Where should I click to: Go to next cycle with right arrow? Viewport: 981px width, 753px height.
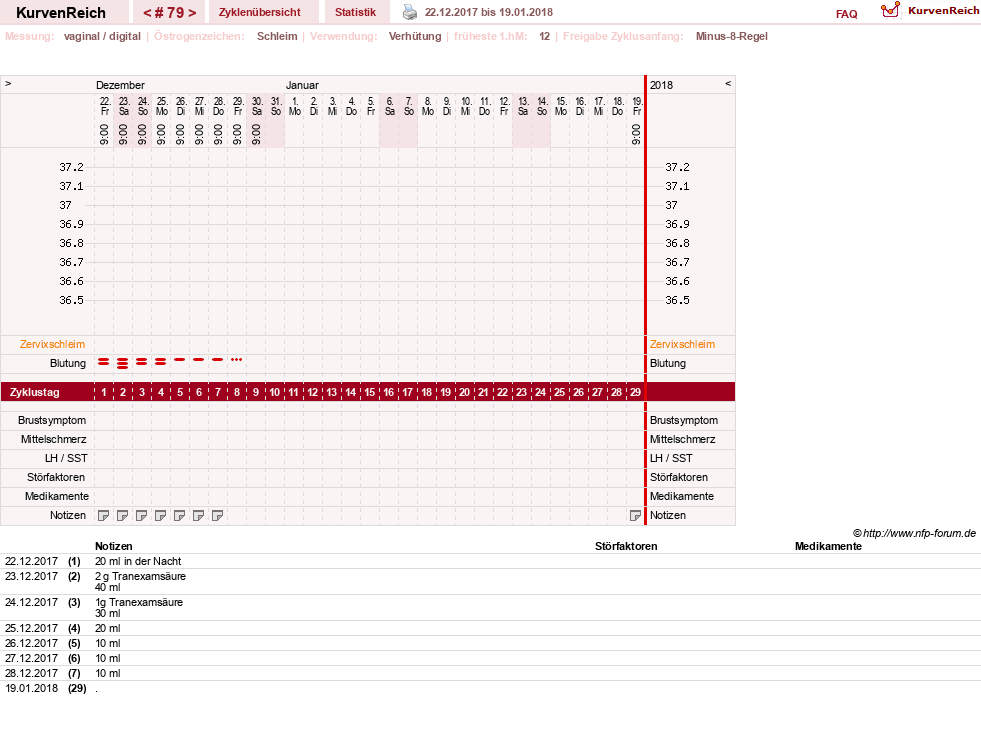192,13
